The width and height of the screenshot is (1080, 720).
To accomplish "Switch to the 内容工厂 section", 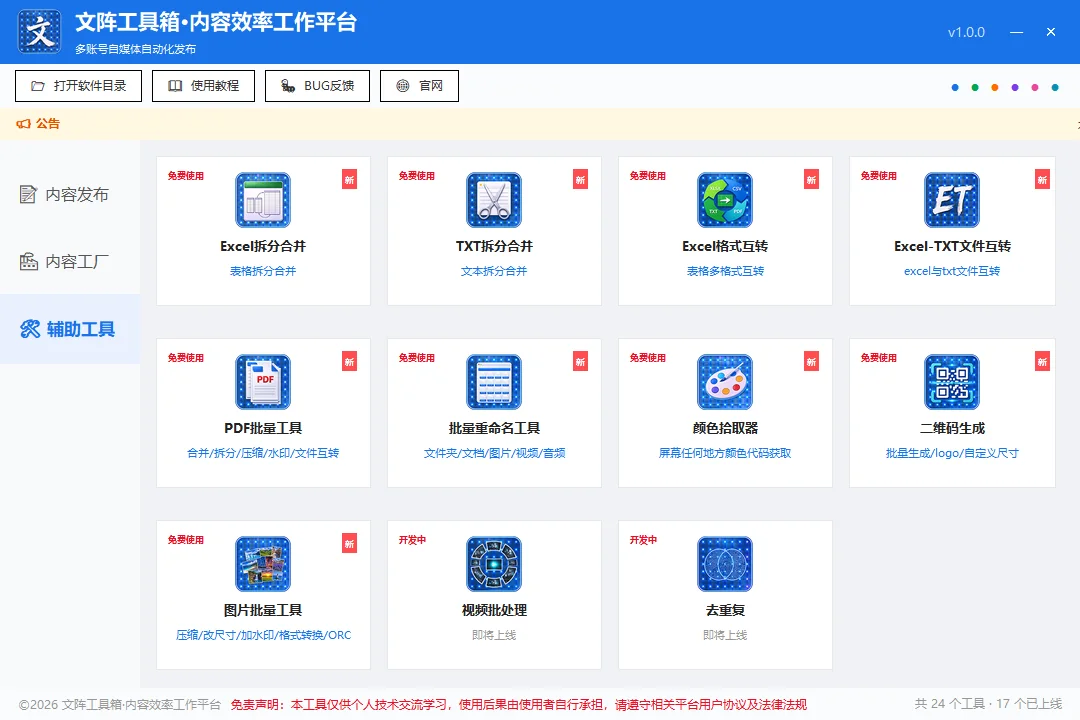I will pyautogui.click(x=70, y=262).
